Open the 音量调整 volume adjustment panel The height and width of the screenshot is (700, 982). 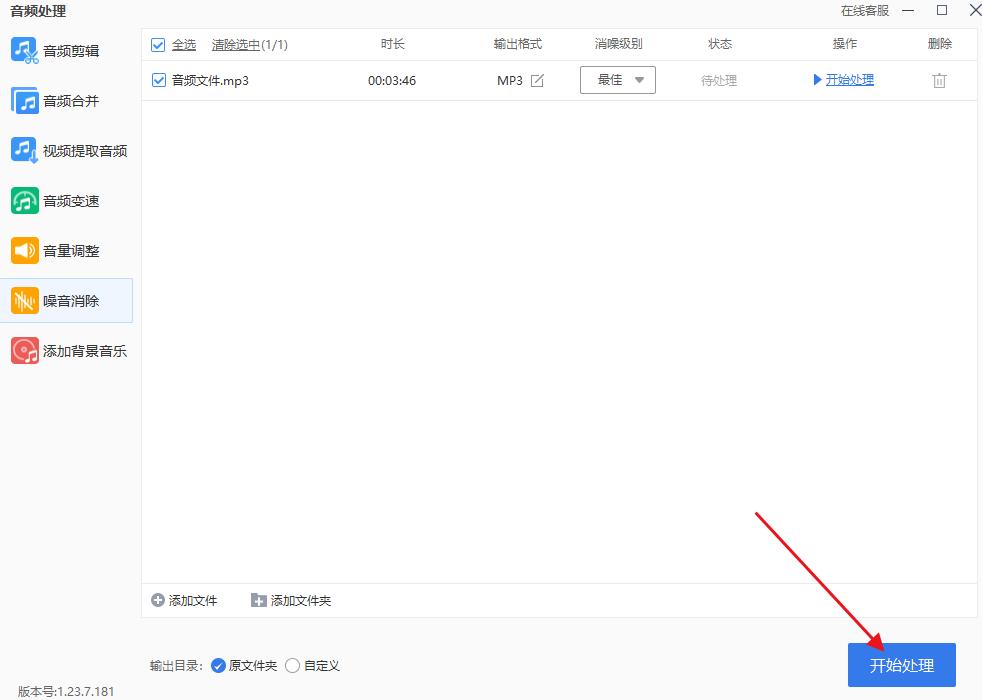point(65,250)
